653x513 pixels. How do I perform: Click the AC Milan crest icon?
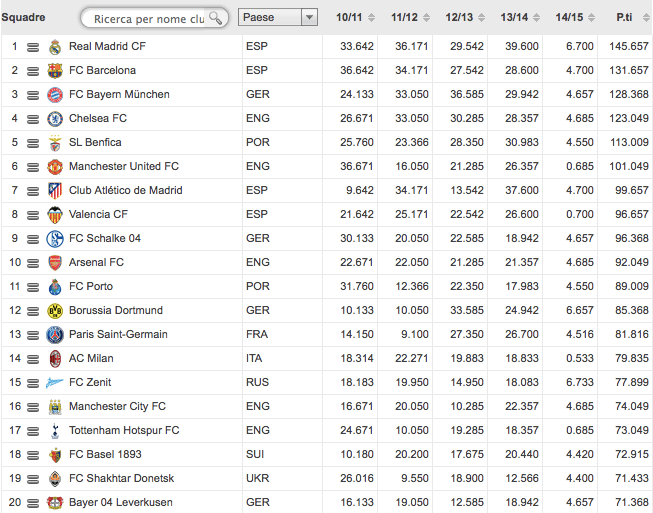pyautogui.click(x=55, y=359)
